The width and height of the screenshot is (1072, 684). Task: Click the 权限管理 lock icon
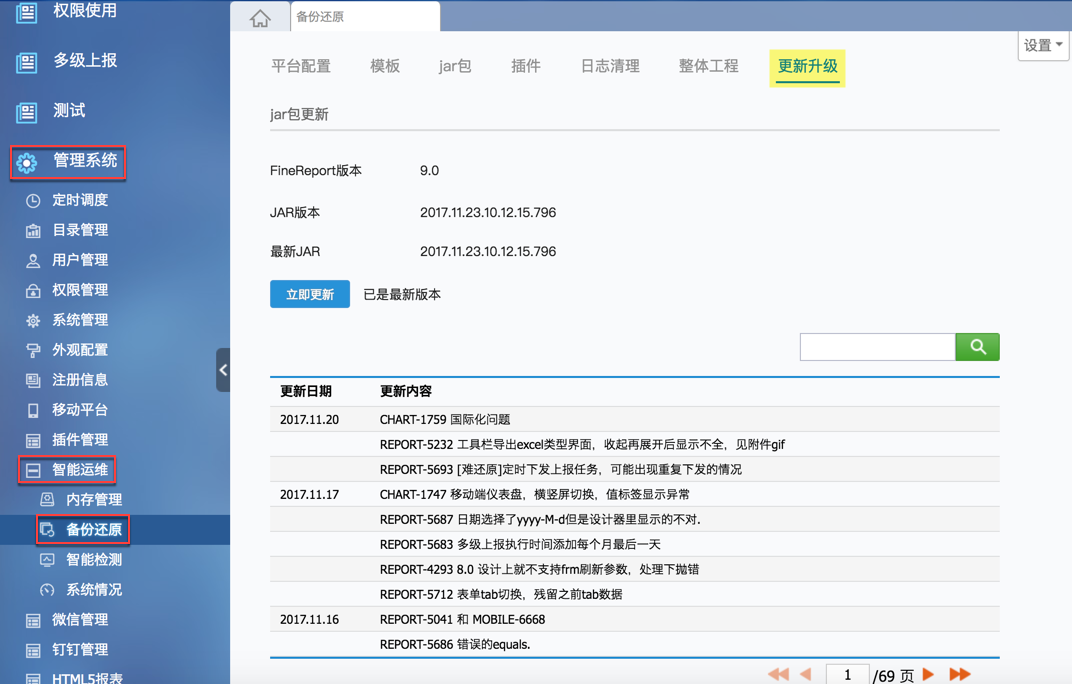coord(33,291)
